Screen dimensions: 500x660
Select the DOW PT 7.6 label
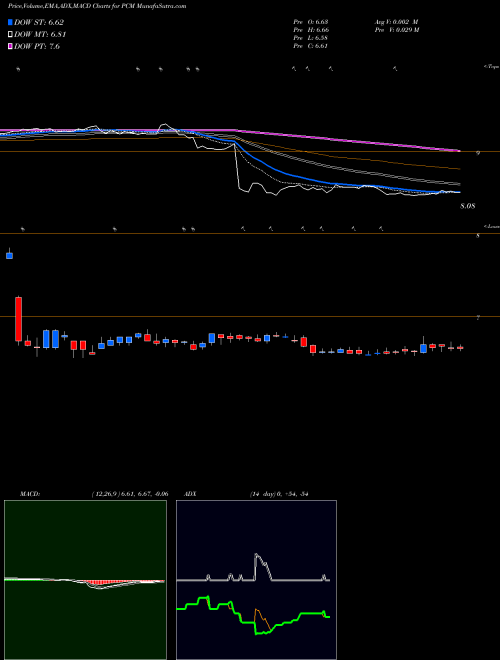(x=37, y=46)
